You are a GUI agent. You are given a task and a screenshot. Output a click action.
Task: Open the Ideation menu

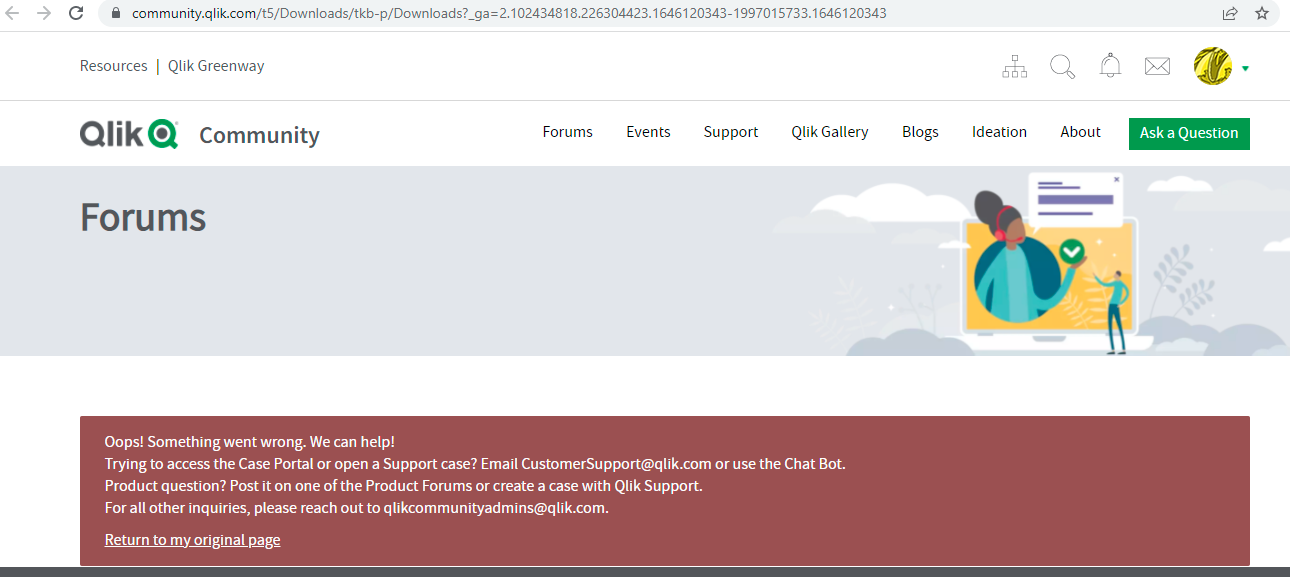click(x=999, y=132)
